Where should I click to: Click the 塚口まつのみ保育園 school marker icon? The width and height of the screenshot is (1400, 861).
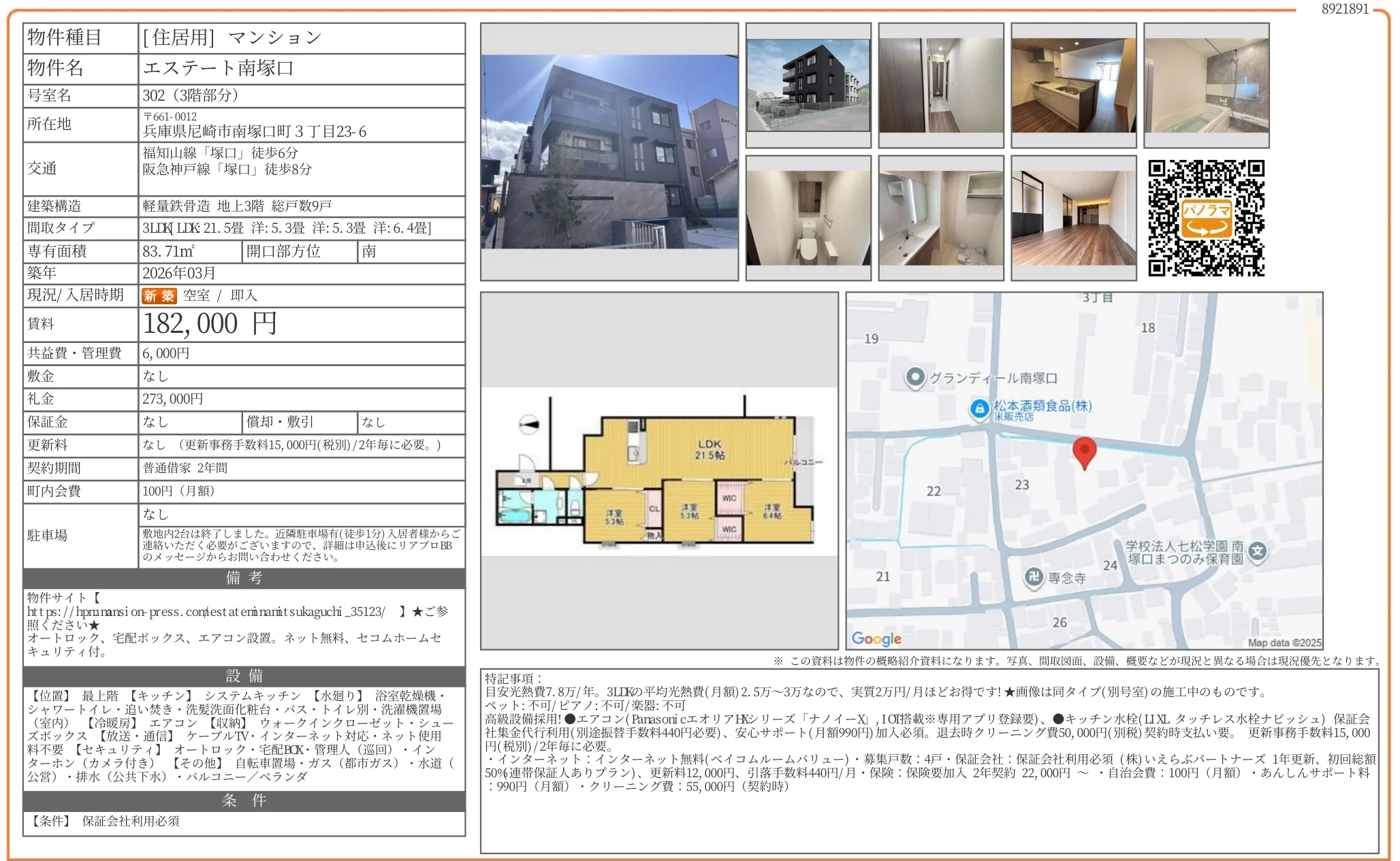click(1257, 551)
